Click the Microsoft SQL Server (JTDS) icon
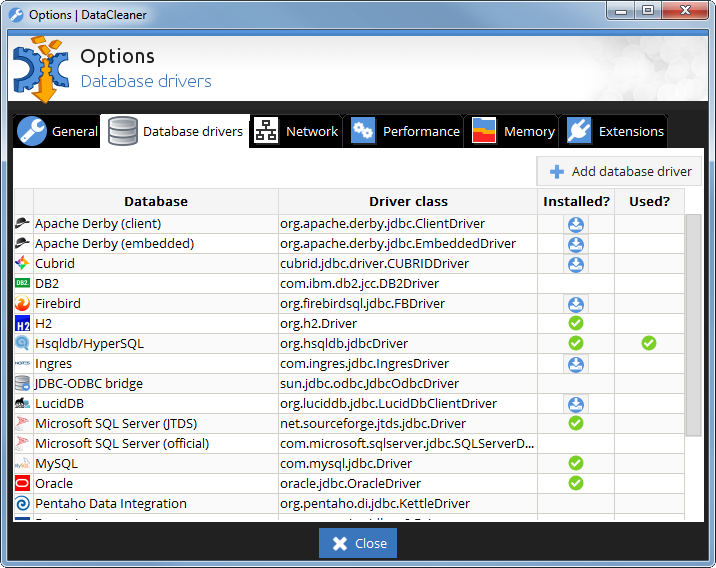Viewport: 716px width, 568px height. [22, 423]
